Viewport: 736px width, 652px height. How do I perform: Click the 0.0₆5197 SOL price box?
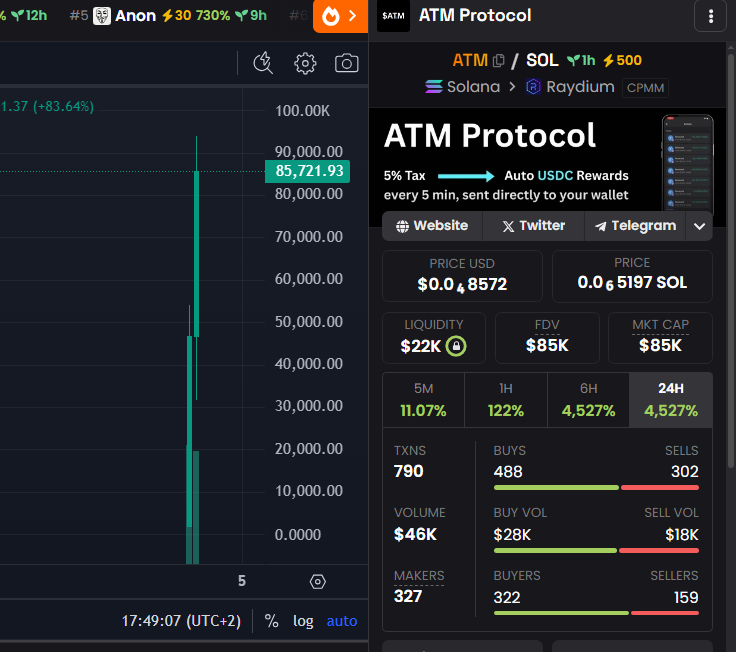(x=632, y=276)
